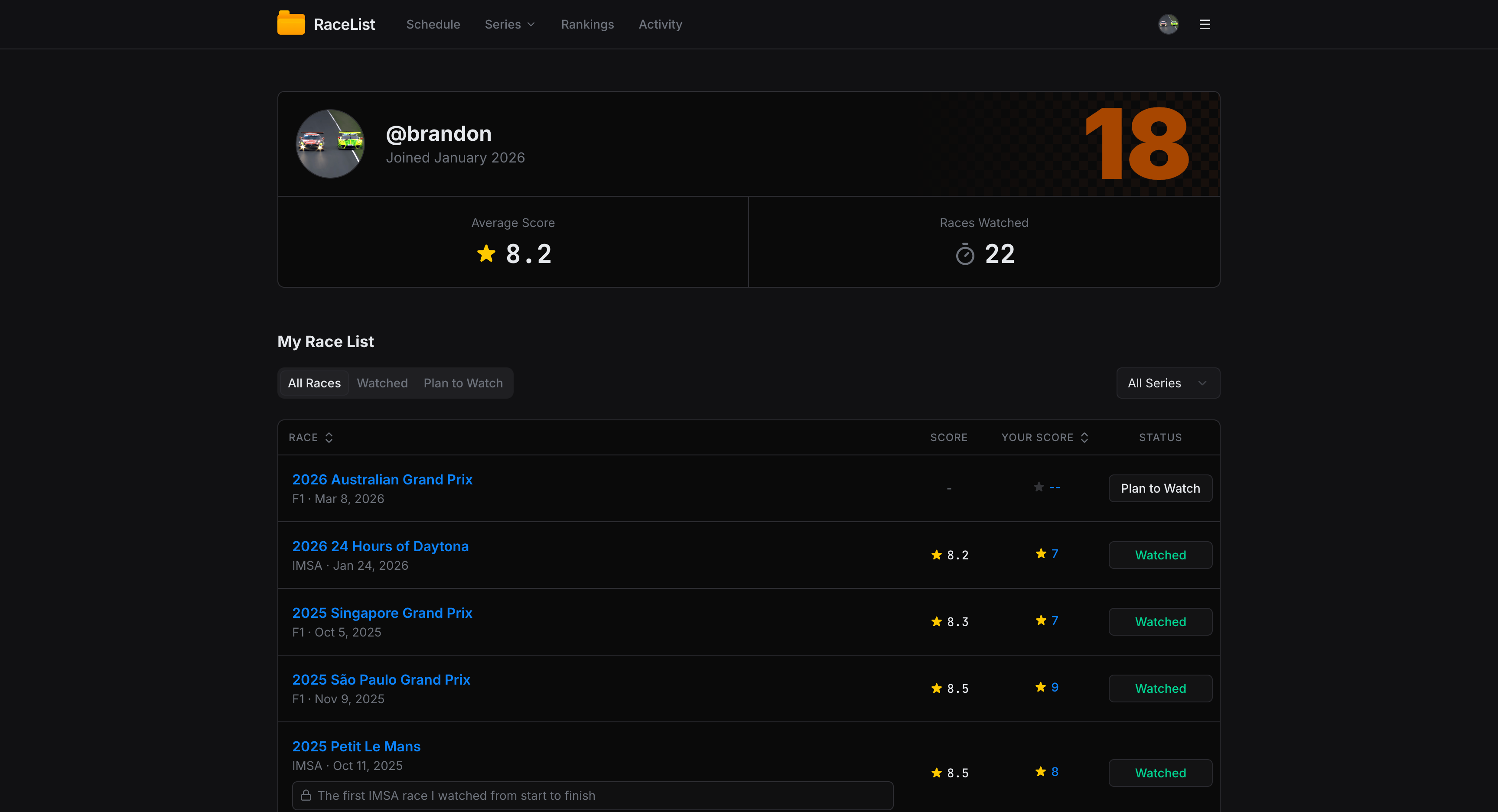The image size is (1498, 812).
Task: Click the large brandon profile picture
Action: [x=330, y=144]
